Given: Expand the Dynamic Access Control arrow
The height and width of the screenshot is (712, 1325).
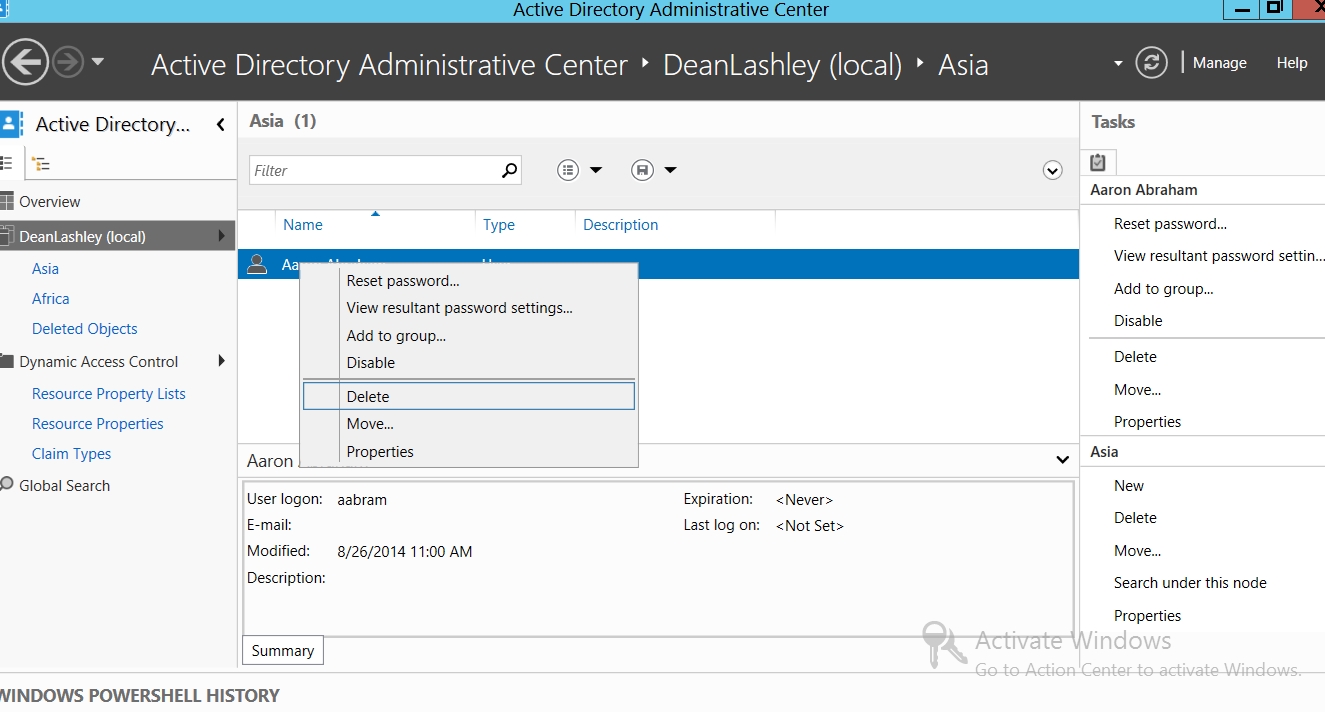Looking at the screenshot, I should [x=221, y=361].
